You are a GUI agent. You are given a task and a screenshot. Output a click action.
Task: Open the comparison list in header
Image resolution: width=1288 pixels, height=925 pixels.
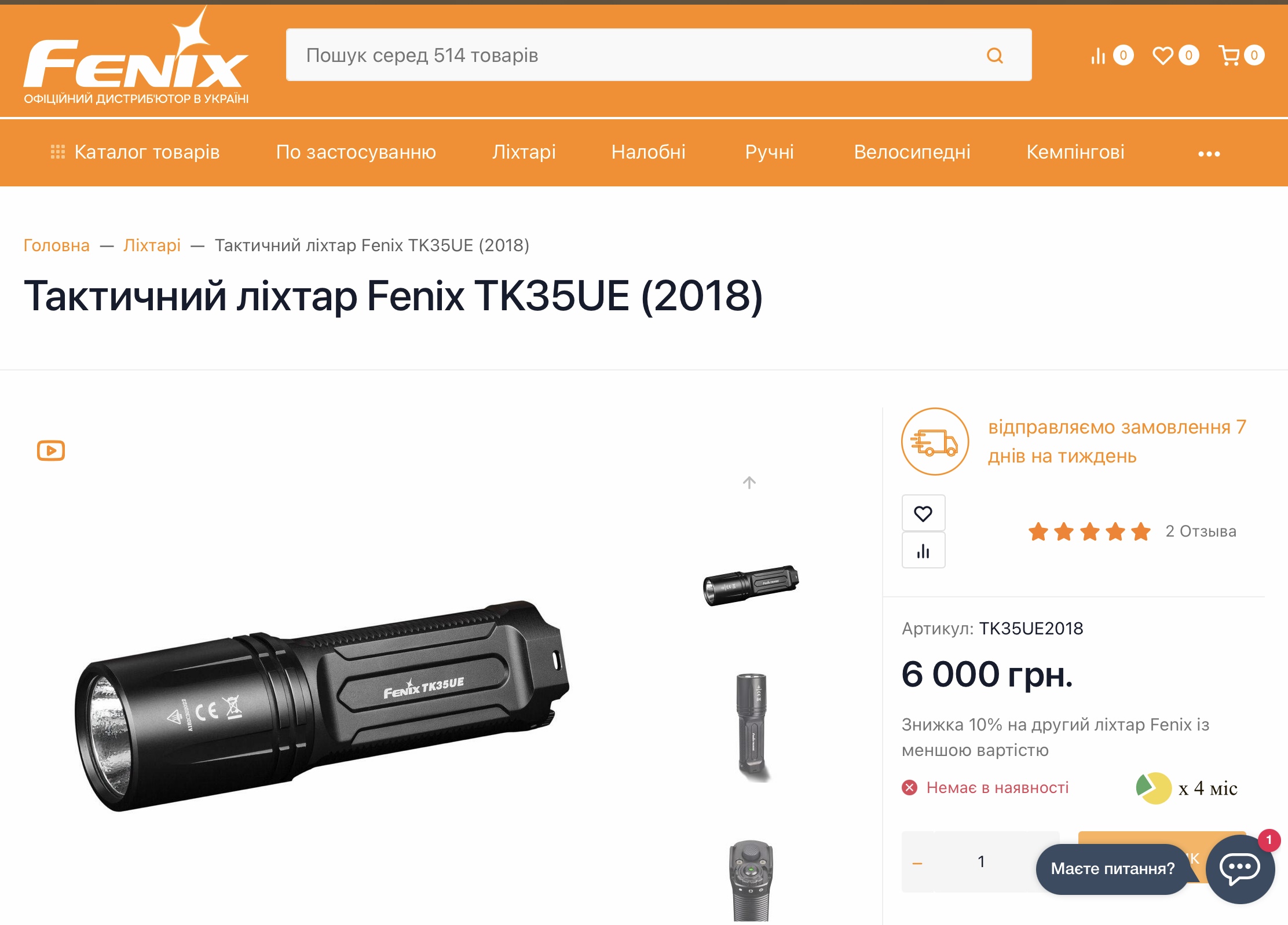coord(1098,56)
